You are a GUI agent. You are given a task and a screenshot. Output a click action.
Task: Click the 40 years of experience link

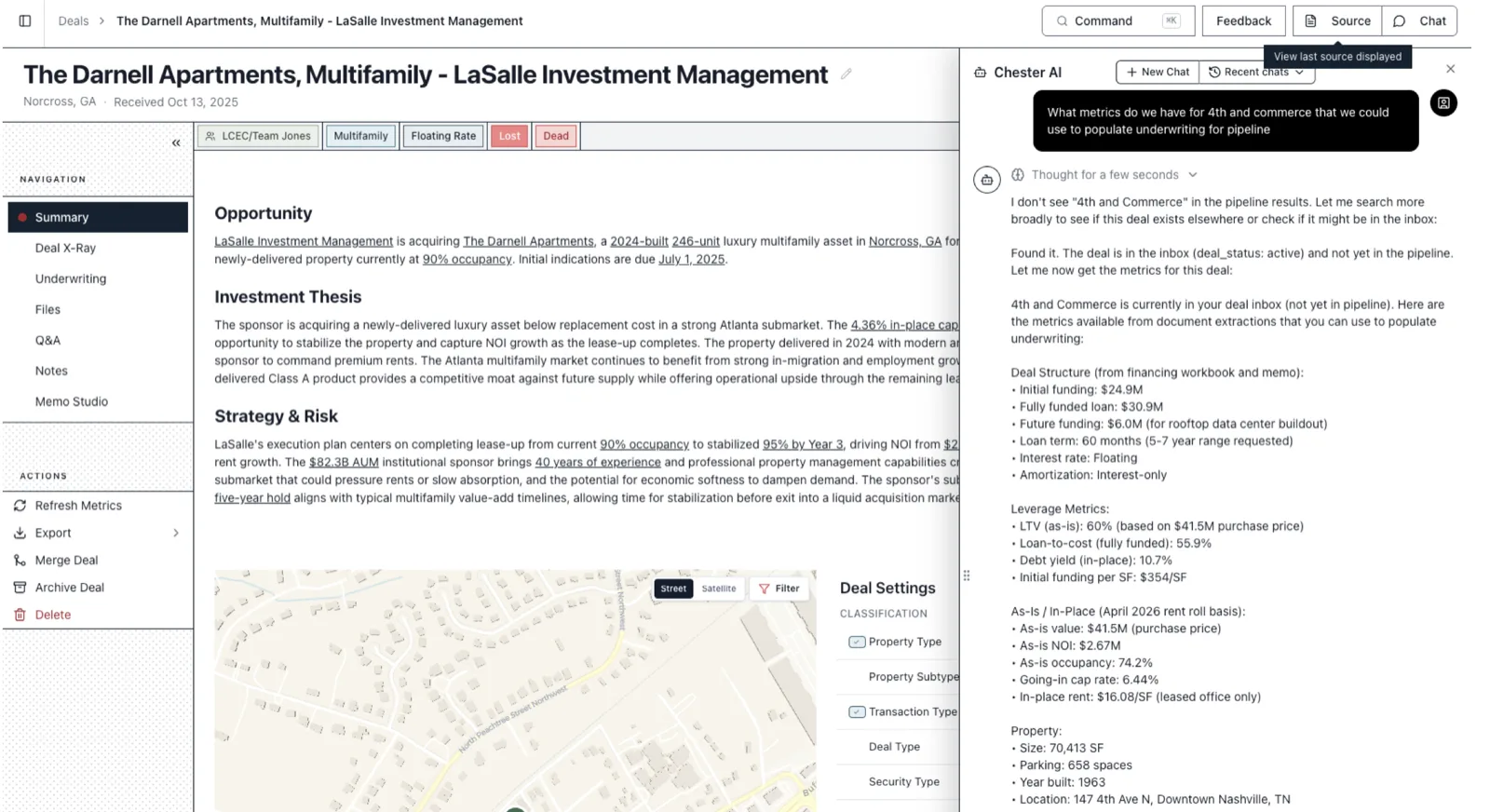(598, 462)
